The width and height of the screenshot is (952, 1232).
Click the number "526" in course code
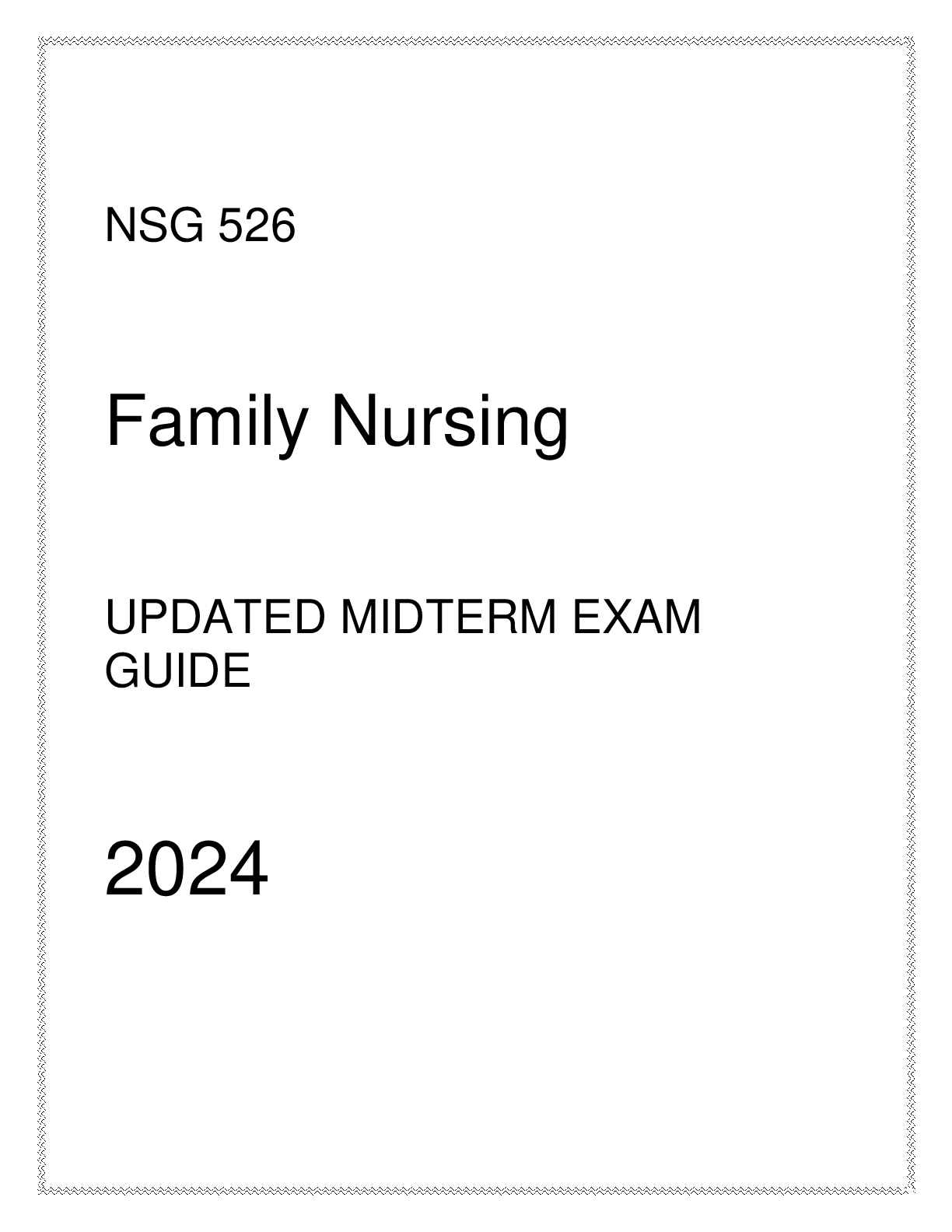tap(257, 226)
